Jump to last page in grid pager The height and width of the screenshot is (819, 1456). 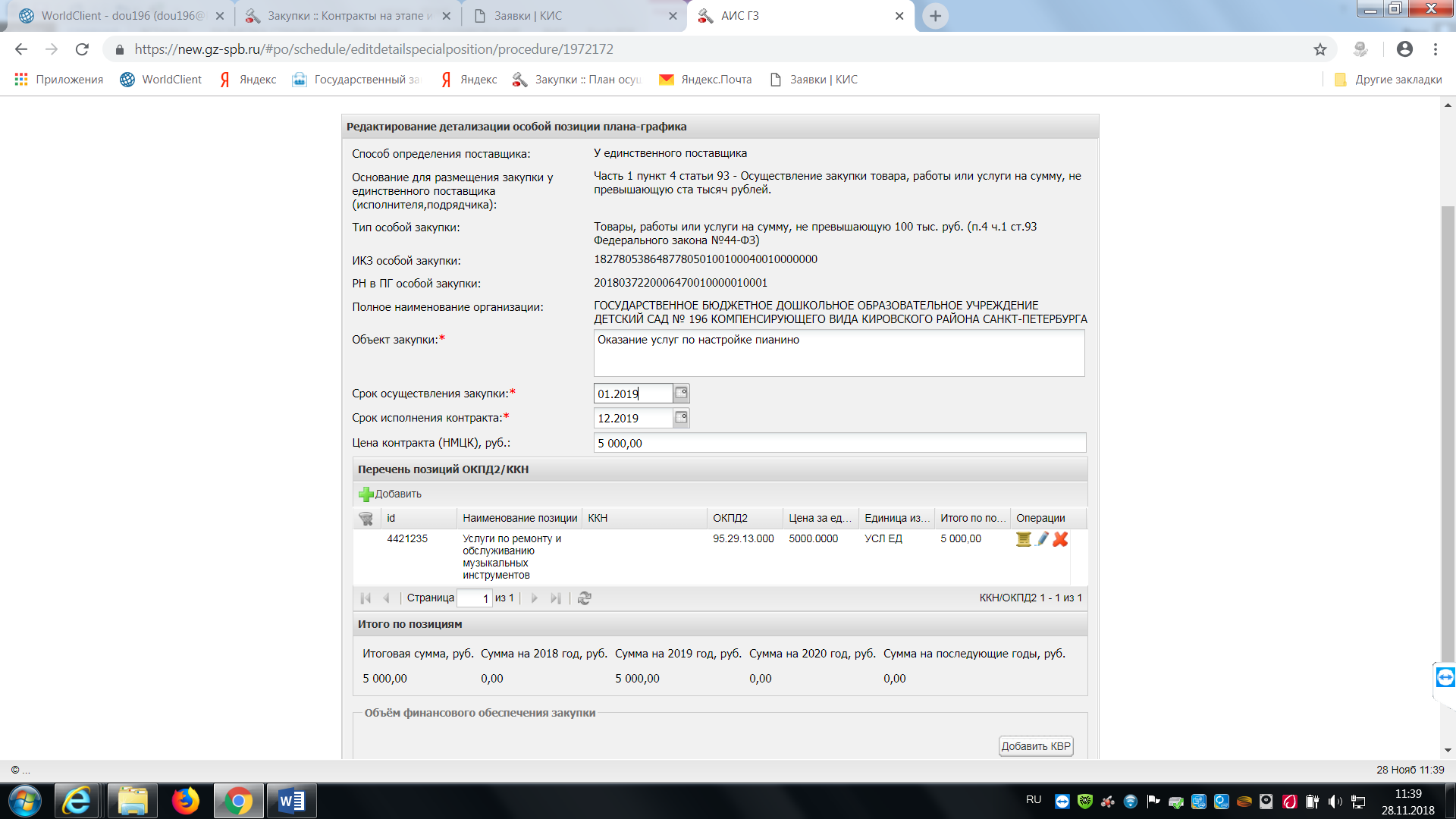555,598
